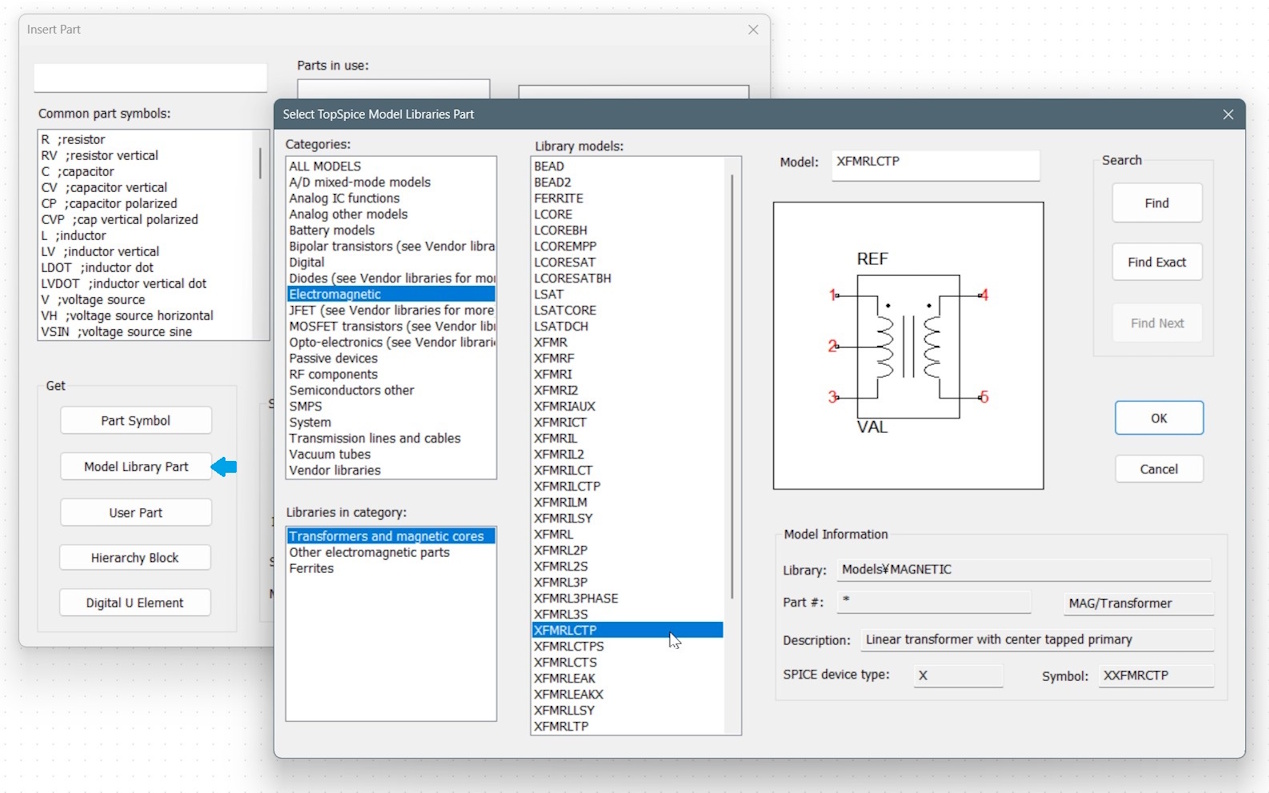Close the Insert Part window

753,30
